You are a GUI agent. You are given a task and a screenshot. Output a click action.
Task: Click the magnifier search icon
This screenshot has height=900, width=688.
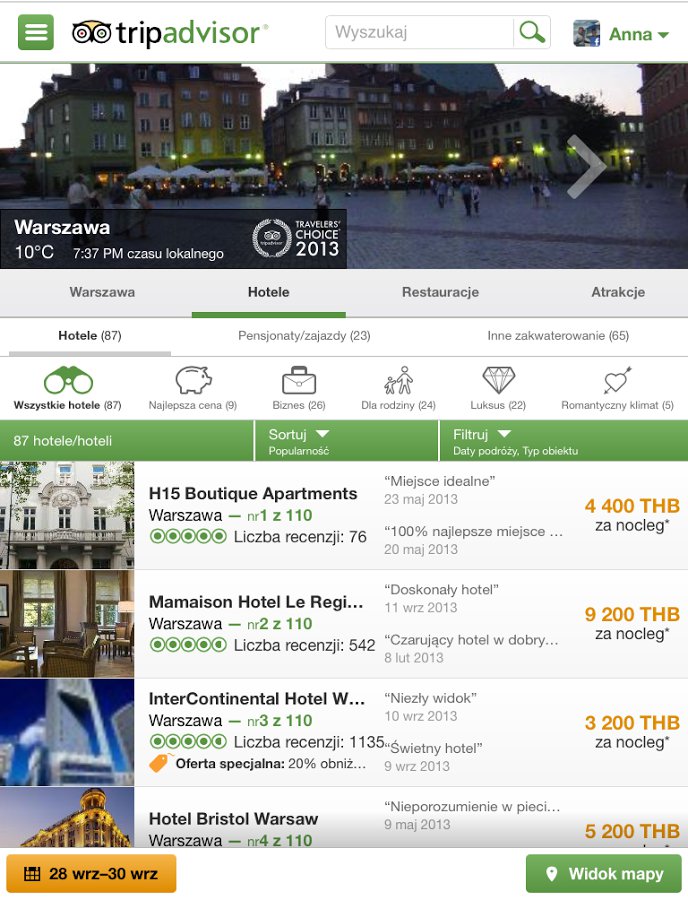click(x=532, y=32)
